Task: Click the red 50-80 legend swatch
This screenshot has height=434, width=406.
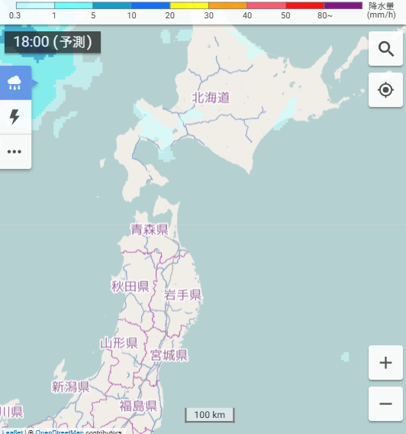Action: pyautogui.click(x=305, y=5)
